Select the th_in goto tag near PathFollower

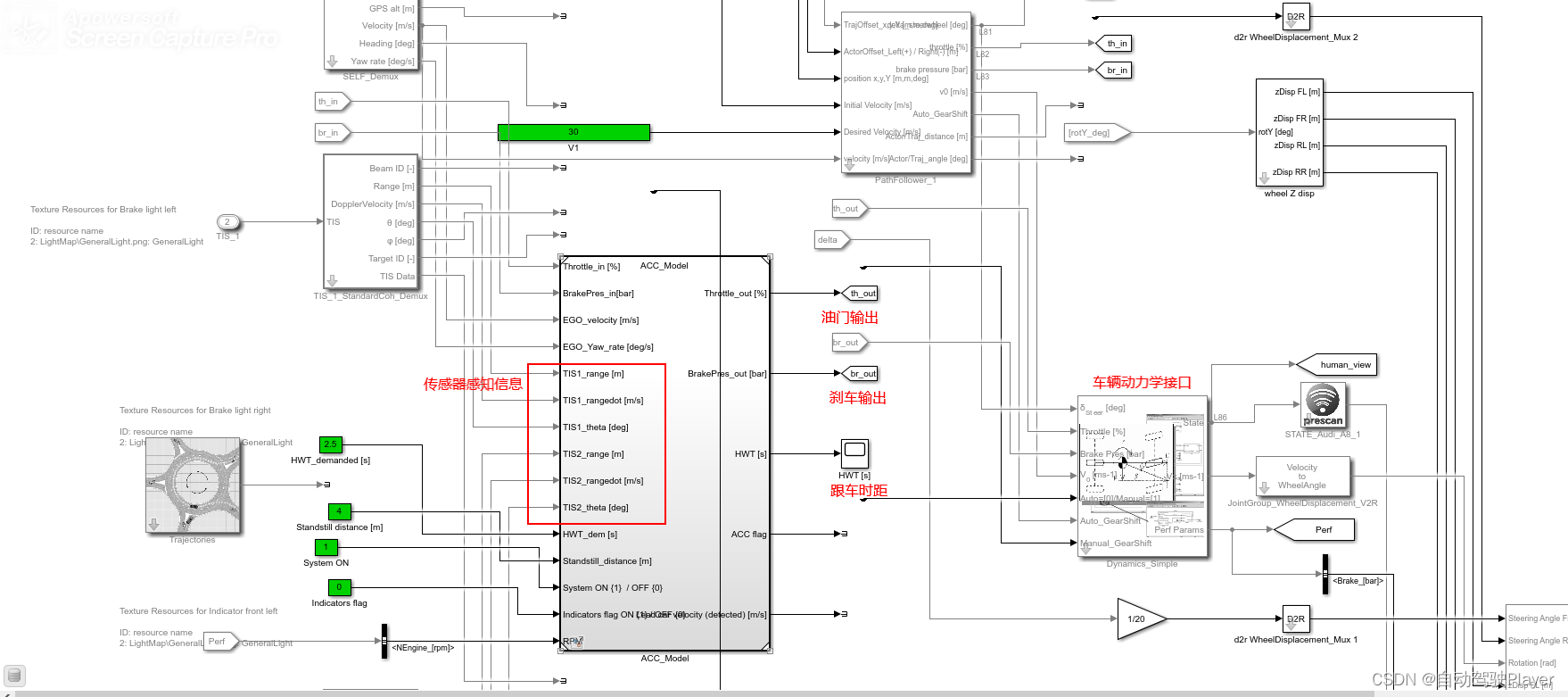click(x=1114, y=43)
